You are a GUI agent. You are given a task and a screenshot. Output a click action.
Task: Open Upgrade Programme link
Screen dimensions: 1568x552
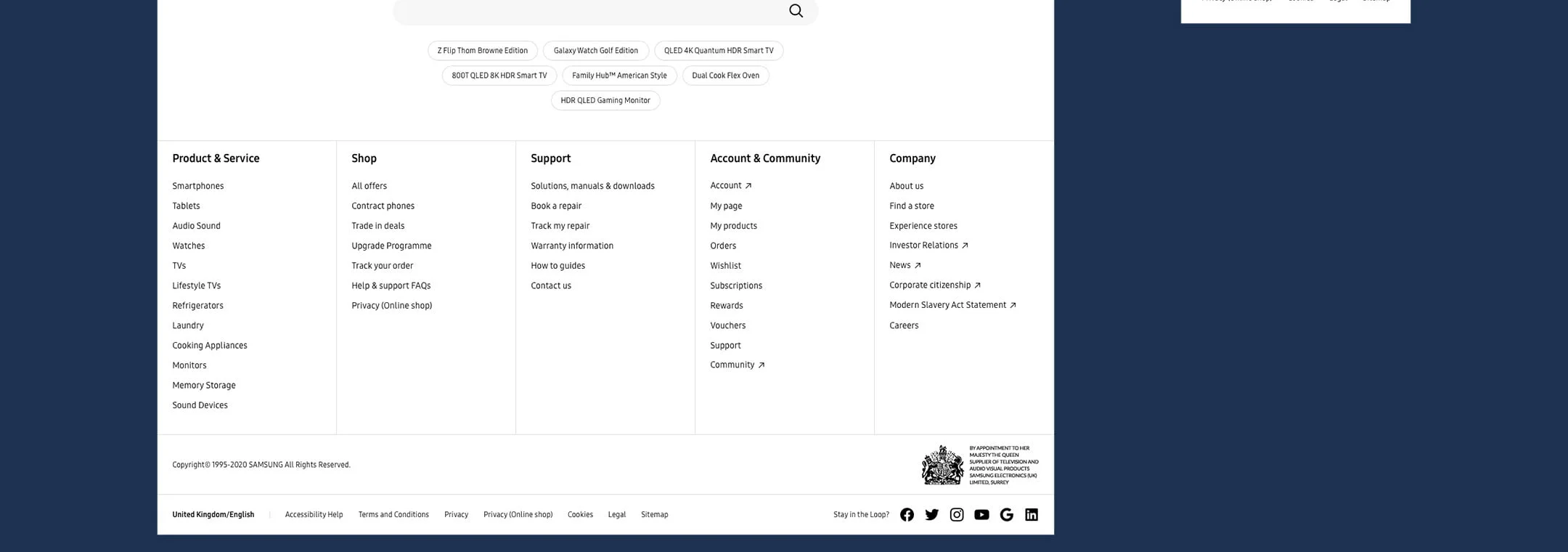coord(391,246)
